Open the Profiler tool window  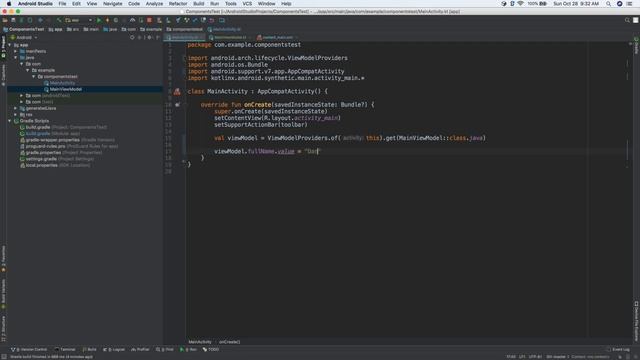pyautogui.click(x=140, y=349)
